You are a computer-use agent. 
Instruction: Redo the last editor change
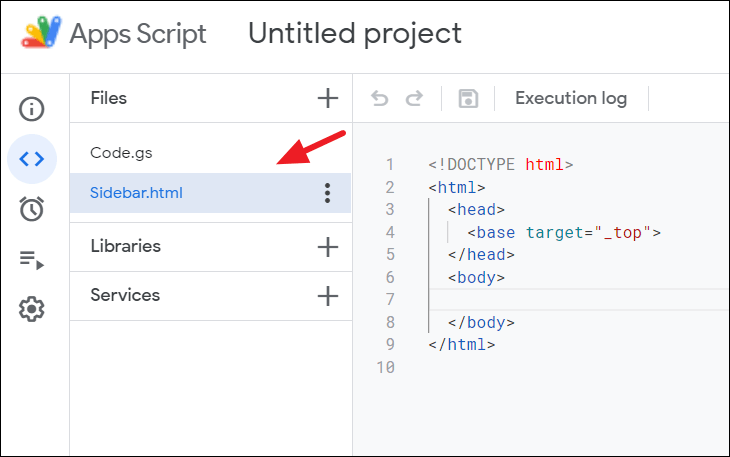(x=414, y=98)
